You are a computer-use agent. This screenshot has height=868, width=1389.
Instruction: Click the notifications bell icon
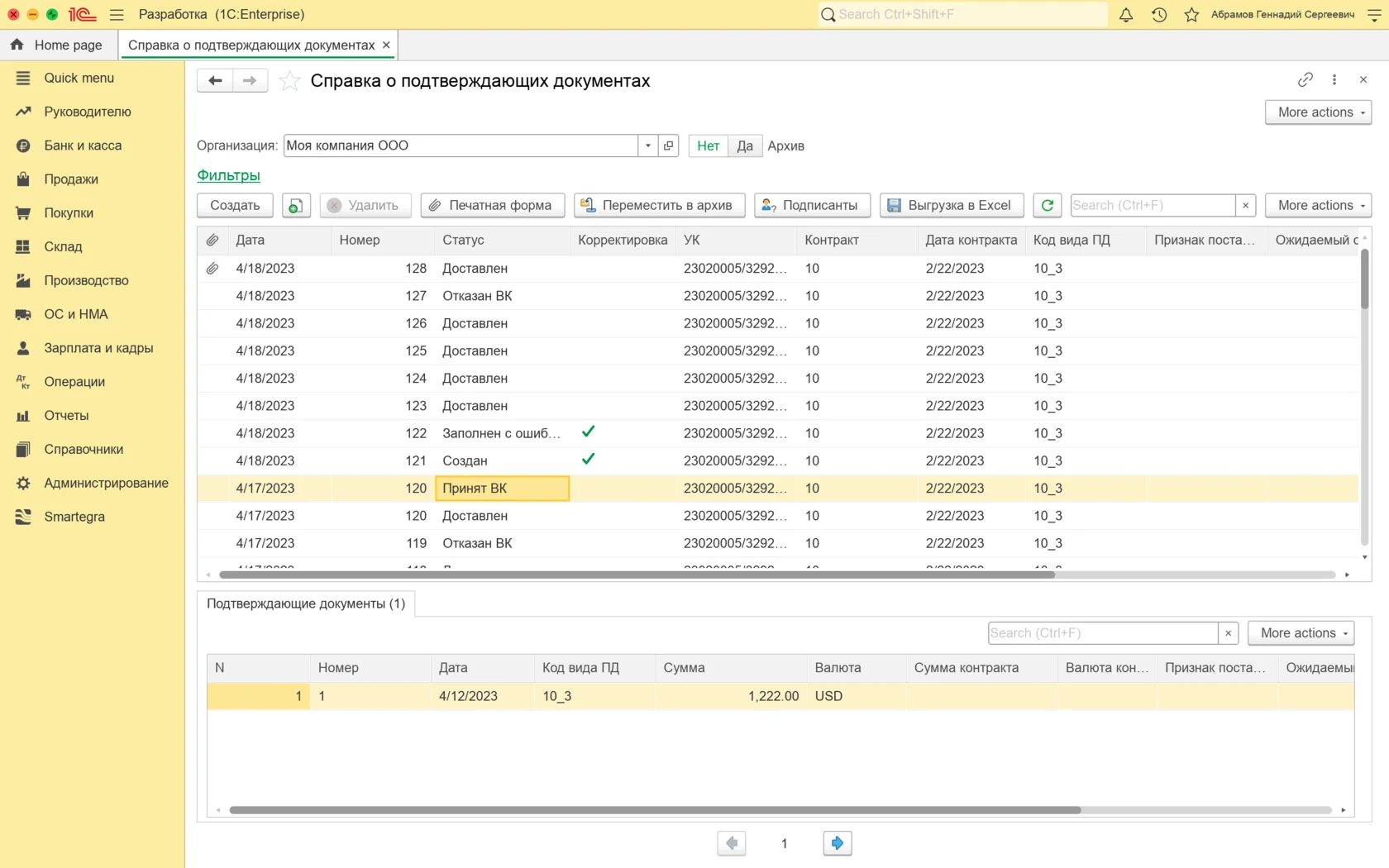[x=1125, y=15]
